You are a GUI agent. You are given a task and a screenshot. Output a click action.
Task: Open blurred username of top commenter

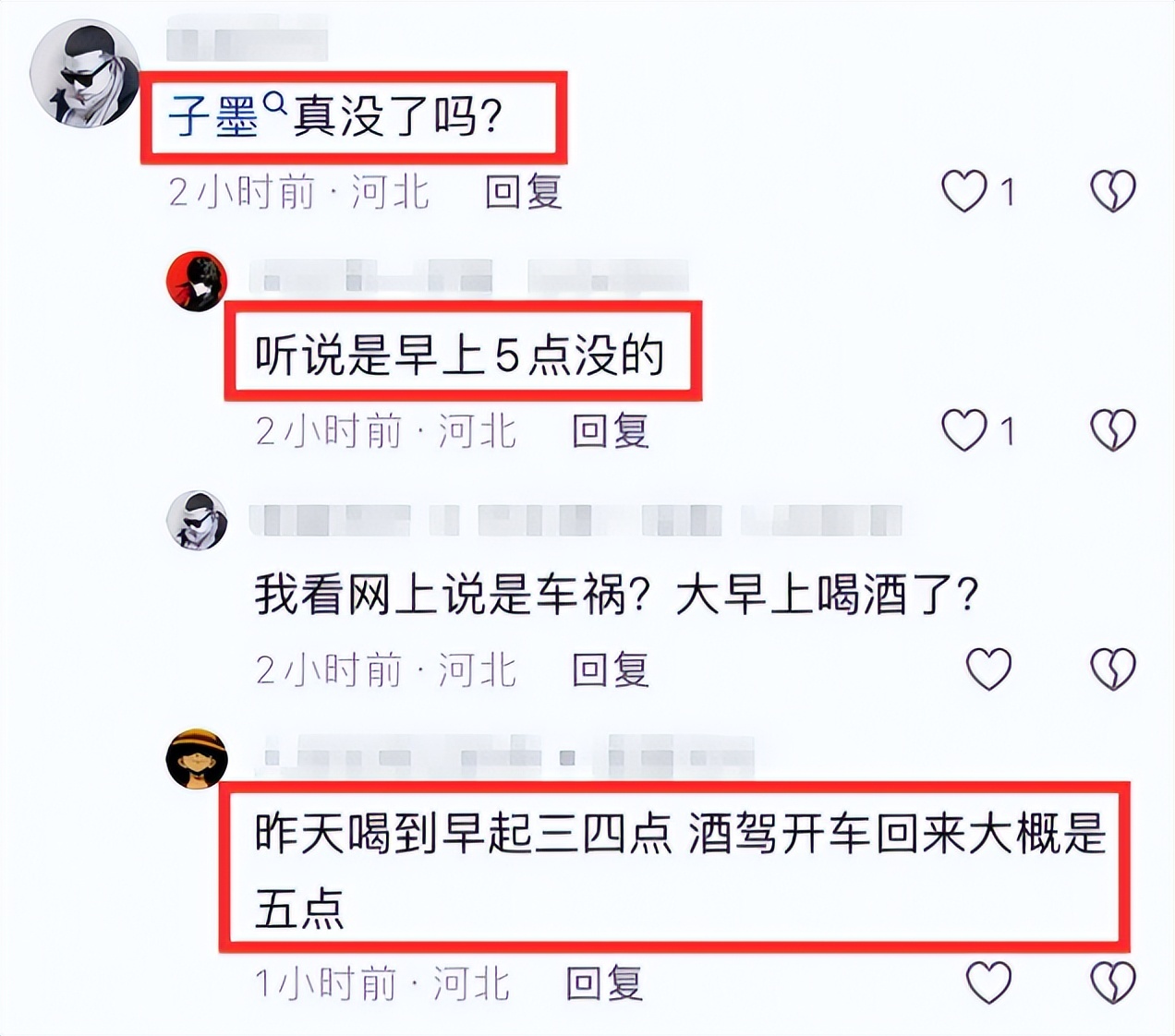pyautogui.click(x=247, y=43)
